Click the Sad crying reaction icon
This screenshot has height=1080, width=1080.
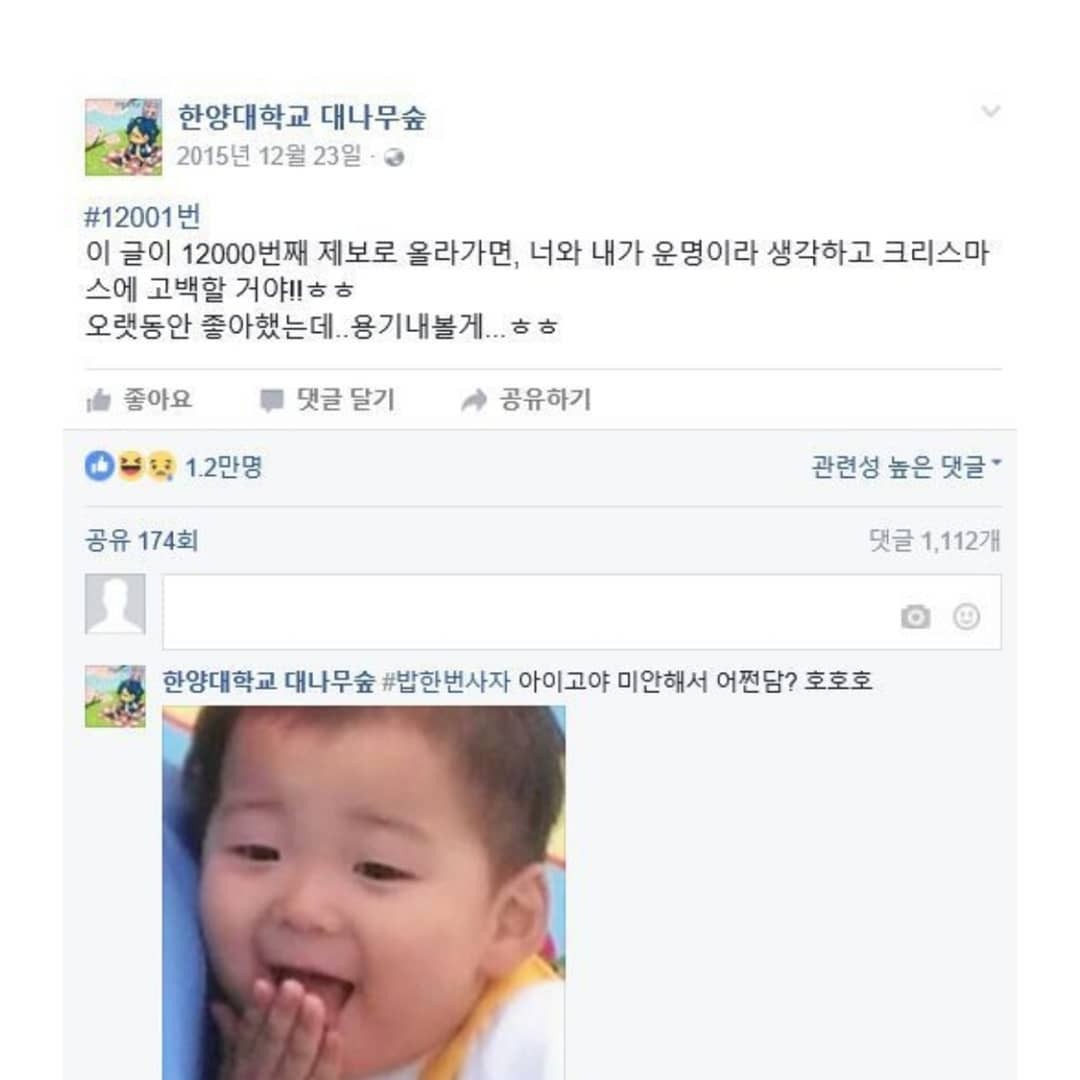coord(160,466)
